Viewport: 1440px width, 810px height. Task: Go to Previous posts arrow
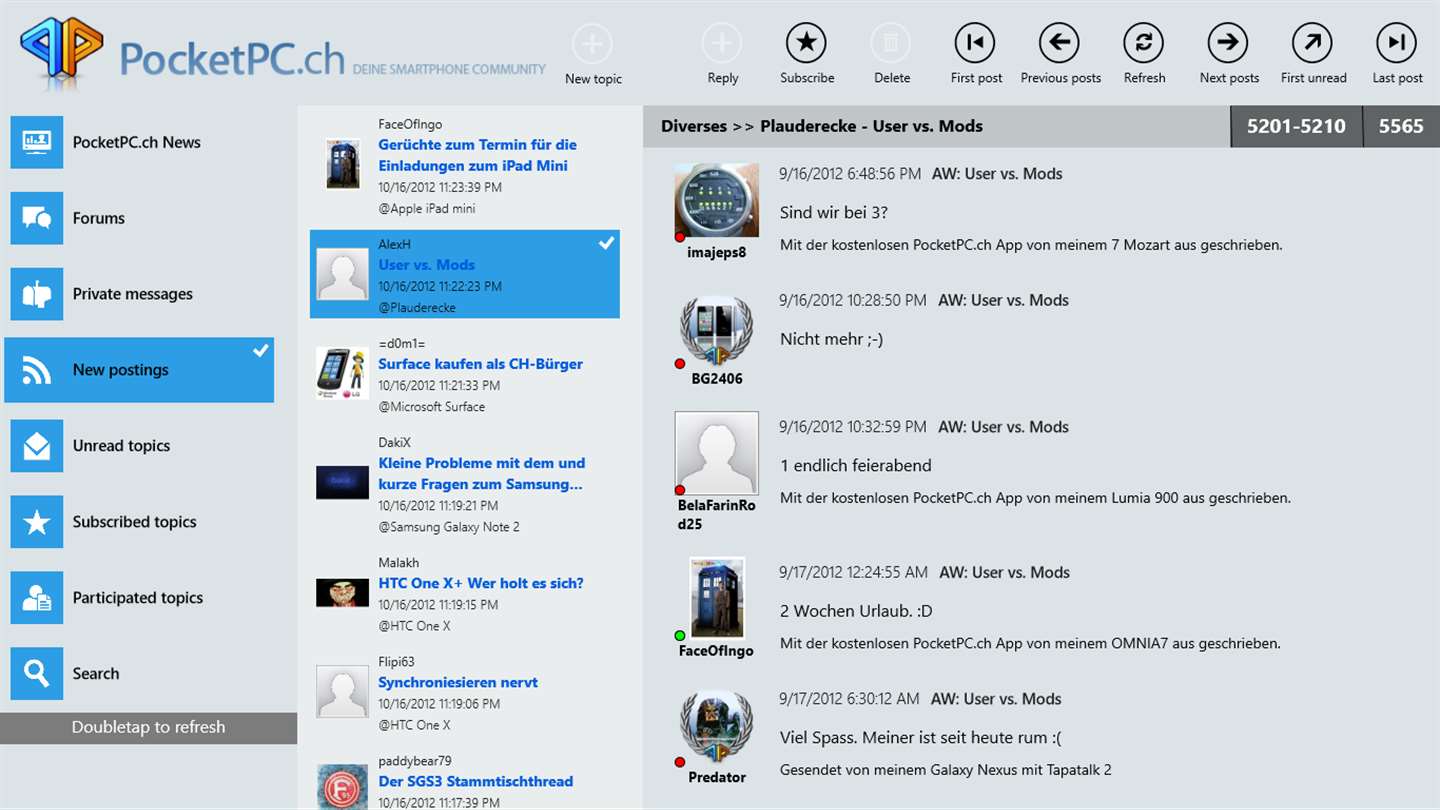pyautogui.click(x=1059, y=44)
